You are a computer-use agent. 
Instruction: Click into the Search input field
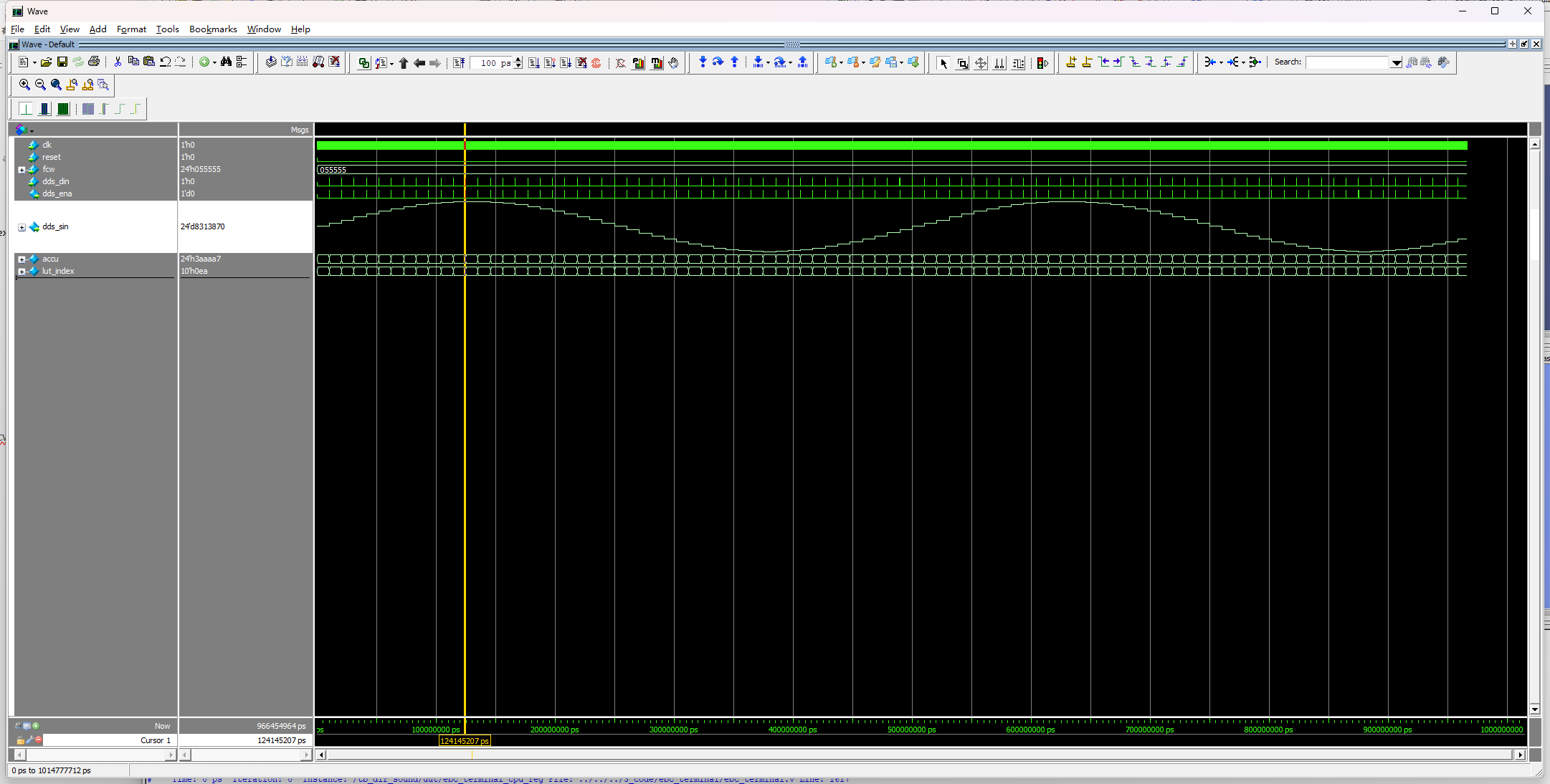point(1347,63)
